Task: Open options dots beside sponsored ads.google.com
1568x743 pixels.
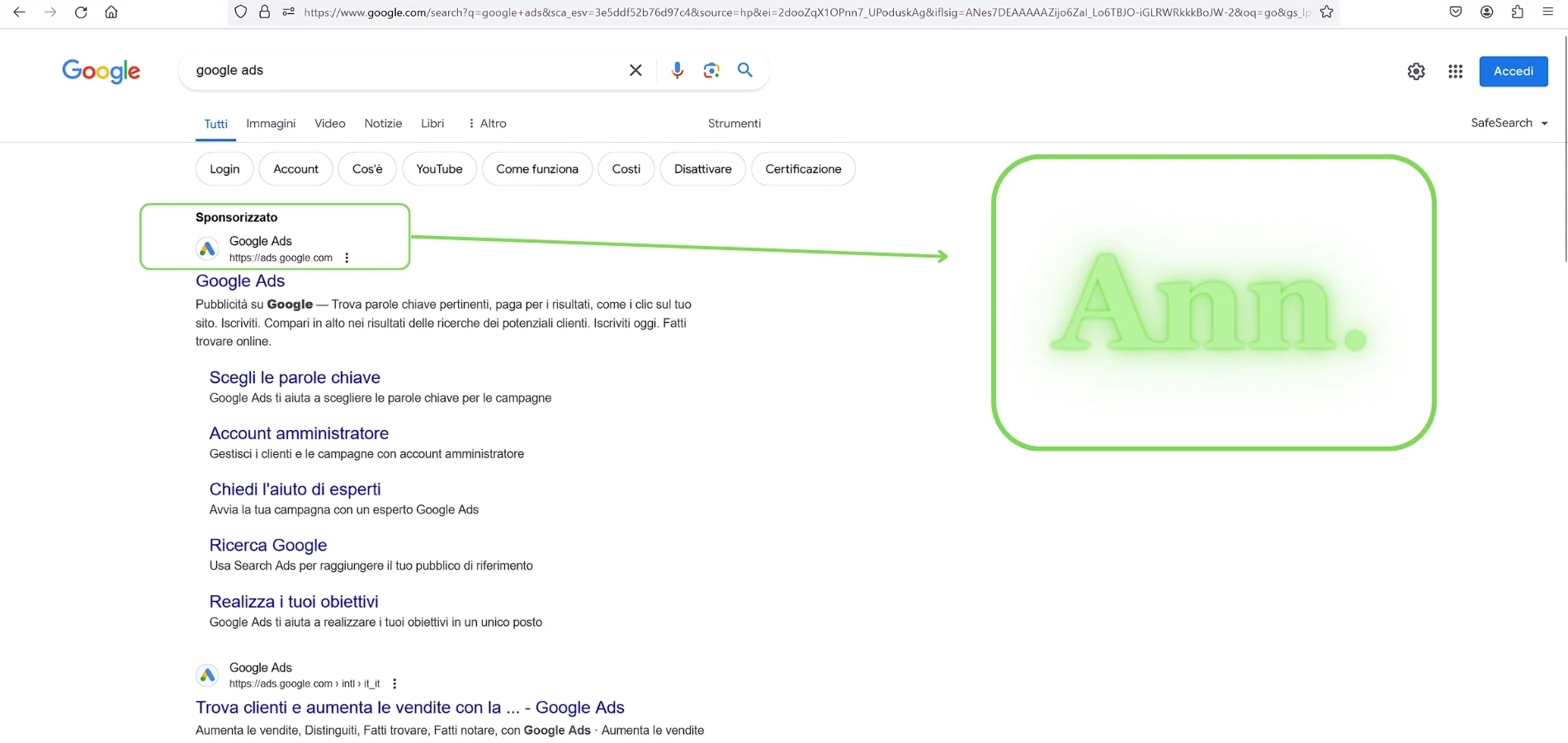Action: [347, 258]
